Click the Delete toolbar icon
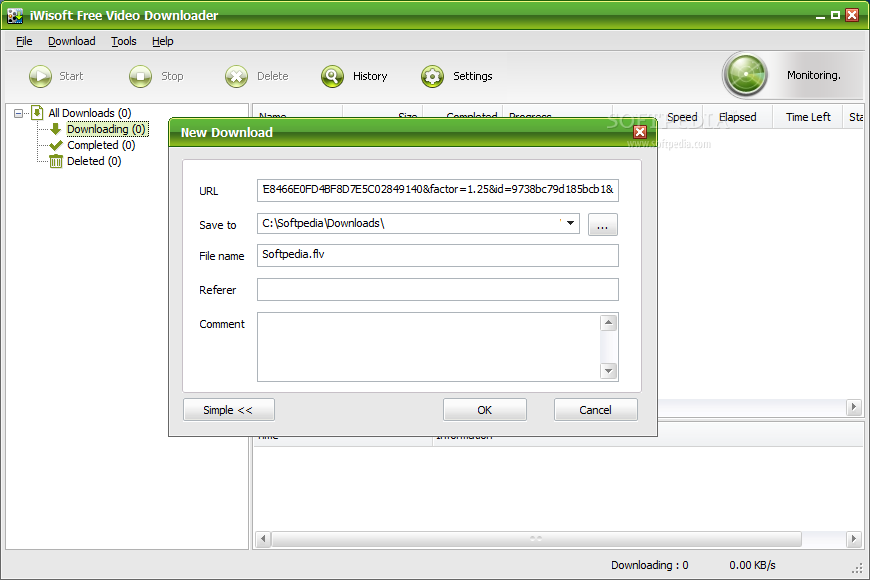870x580 pixels. (236, 76)
